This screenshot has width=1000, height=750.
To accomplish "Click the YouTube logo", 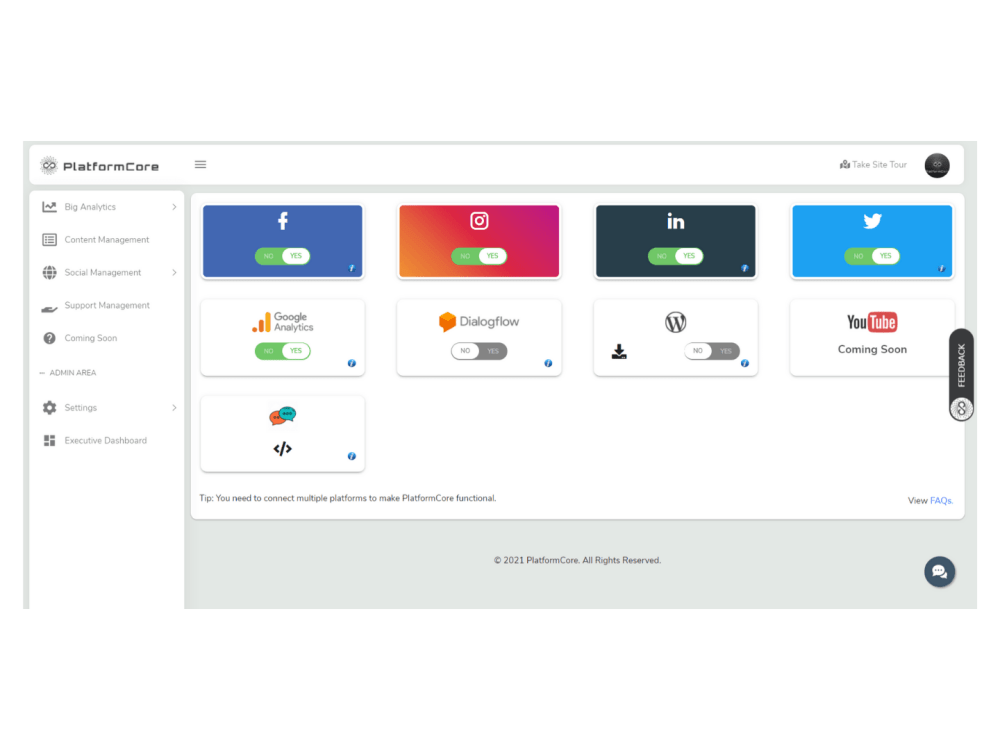I will [872, 322].
